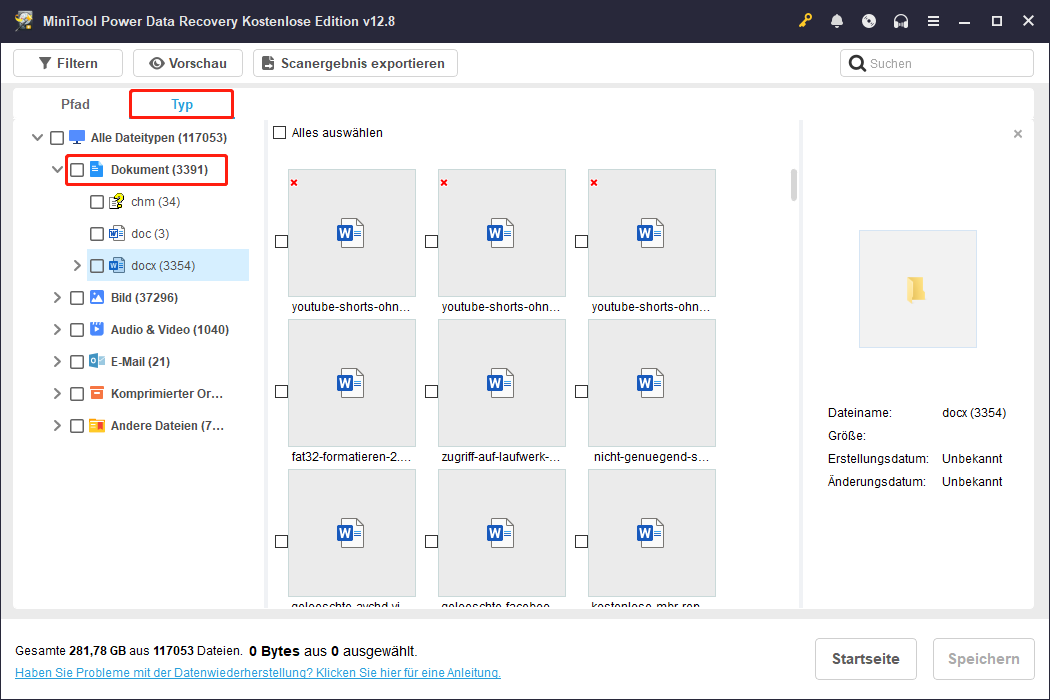Screen dimensions: 1050x700
Task: Click the yellow license key icon
Action: [805, 20]
